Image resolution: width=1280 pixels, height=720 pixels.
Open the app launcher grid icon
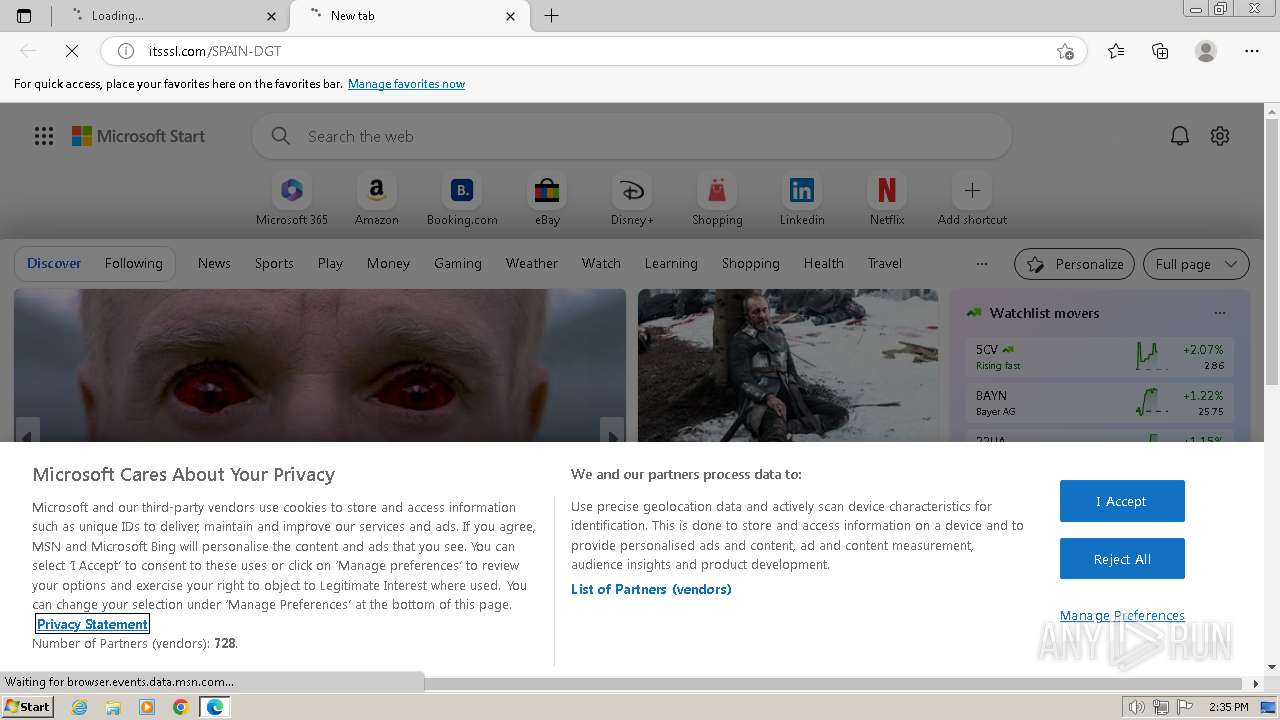[x=44, y=136]
